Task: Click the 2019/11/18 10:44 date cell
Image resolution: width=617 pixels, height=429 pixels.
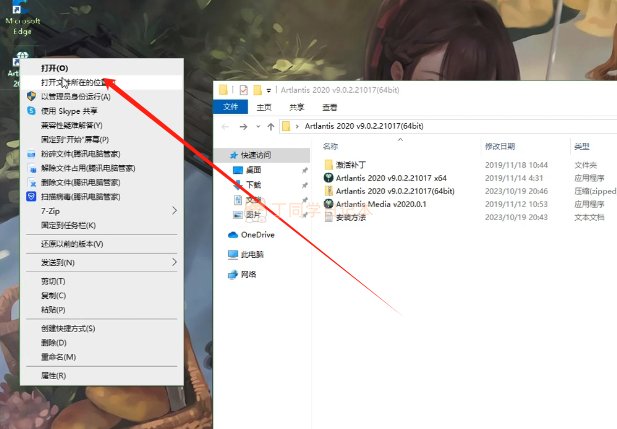Action: (x=516, y=165)
